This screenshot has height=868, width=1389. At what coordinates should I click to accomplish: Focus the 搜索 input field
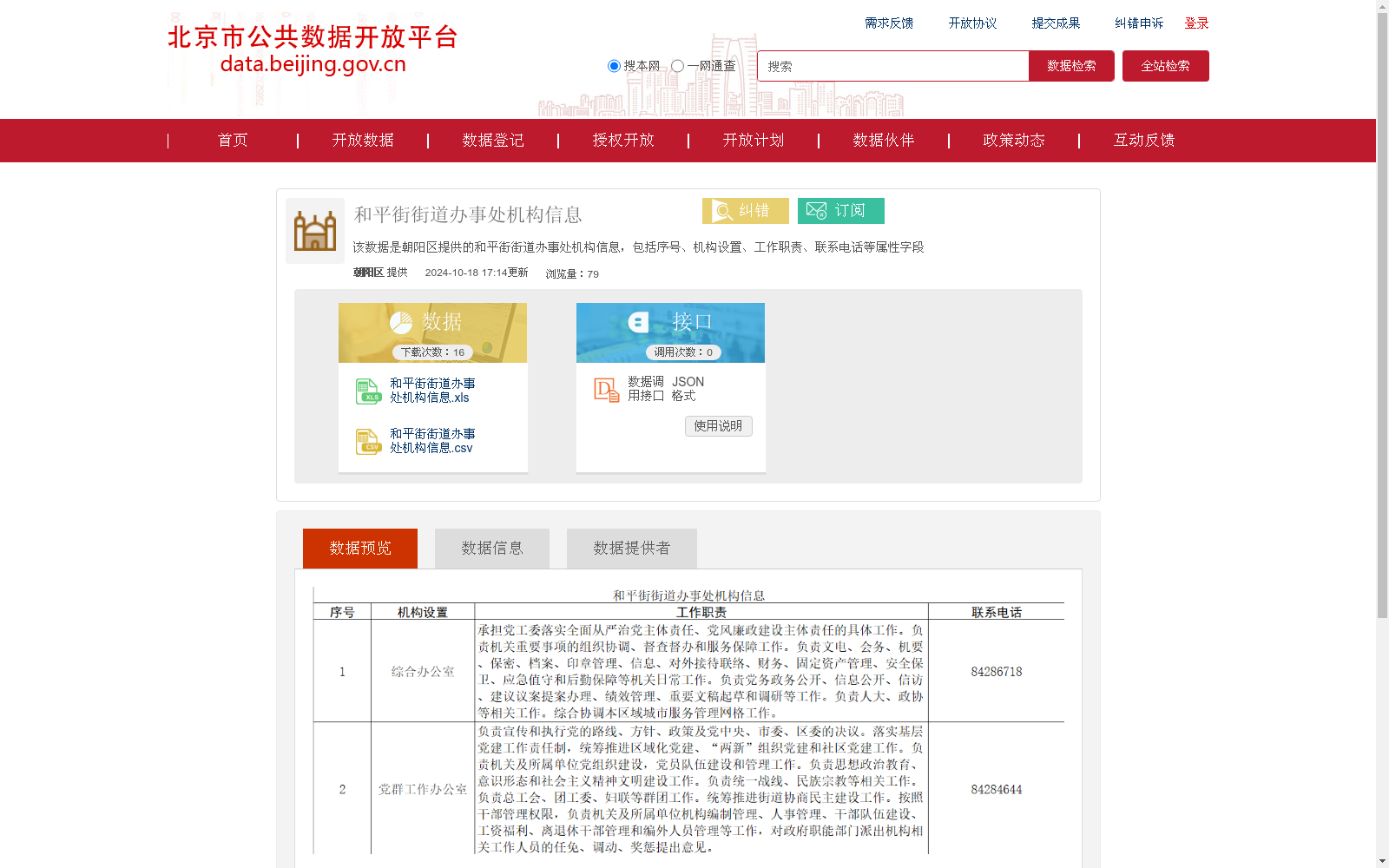coord(892,66)
